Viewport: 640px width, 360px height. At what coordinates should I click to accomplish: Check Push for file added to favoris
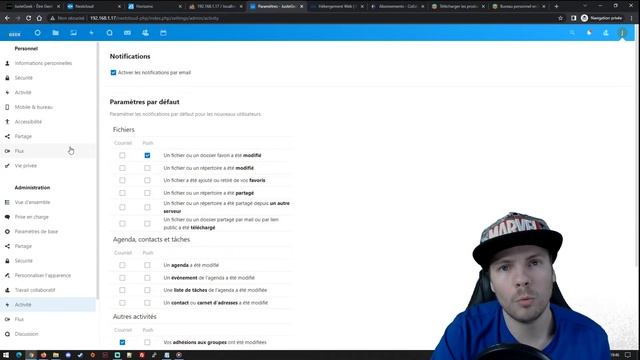click(147, 180)
